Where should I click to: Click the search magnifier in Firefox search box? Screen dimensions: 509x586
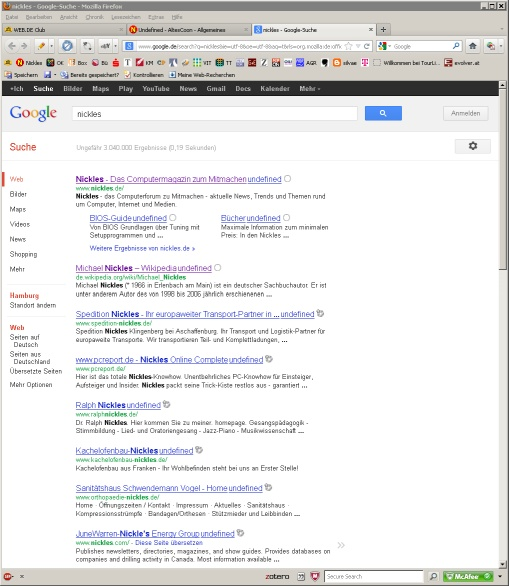coord(456,46)
